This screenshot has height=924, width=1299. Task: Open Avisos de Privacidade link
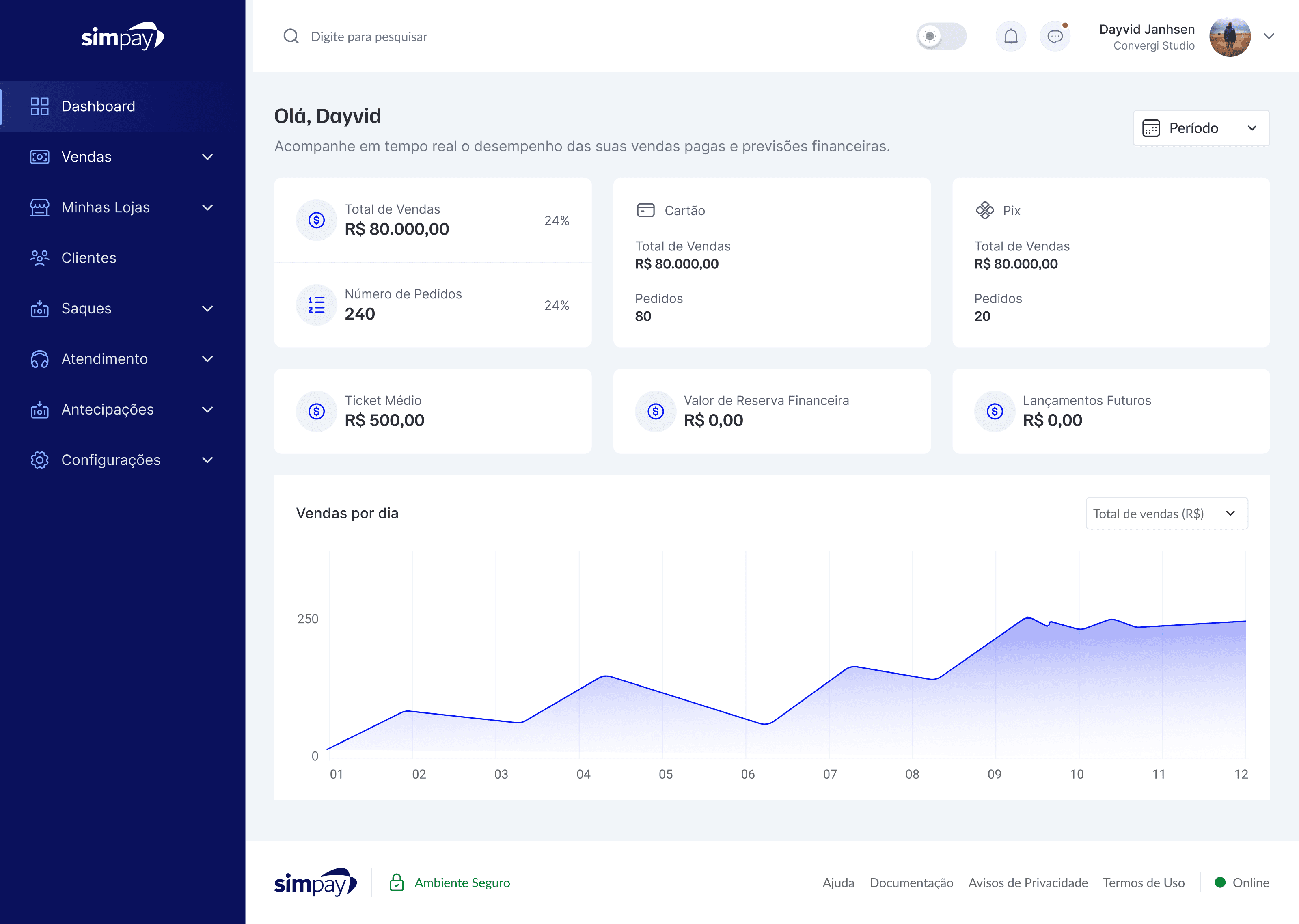pyautogui.click(x=1028, y=883)
